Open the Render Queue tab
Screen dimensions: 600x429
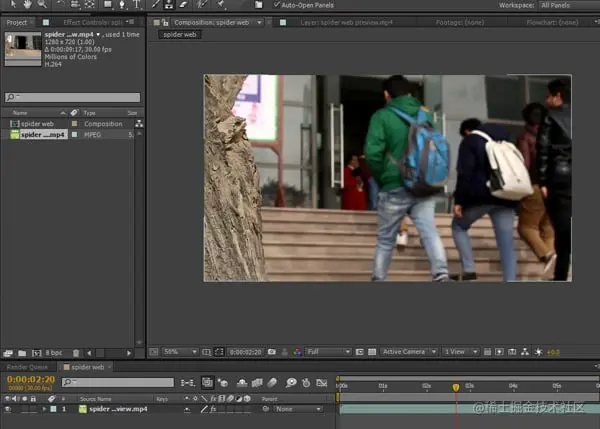pos(27,367)
